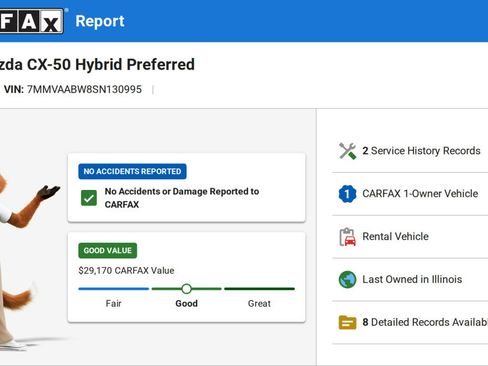Click the GOOD VALUE green badge

(108, 250)
